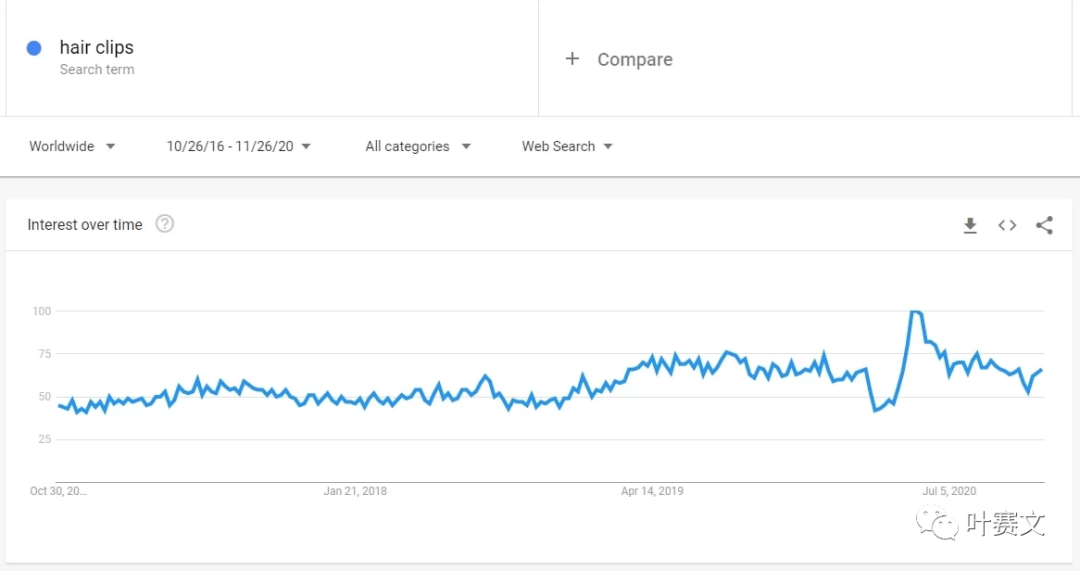Click the Apr 14, 2019 axis label
Image resolution: width=1080 pixels, height=571 pixels.
[x=652, y=491]
